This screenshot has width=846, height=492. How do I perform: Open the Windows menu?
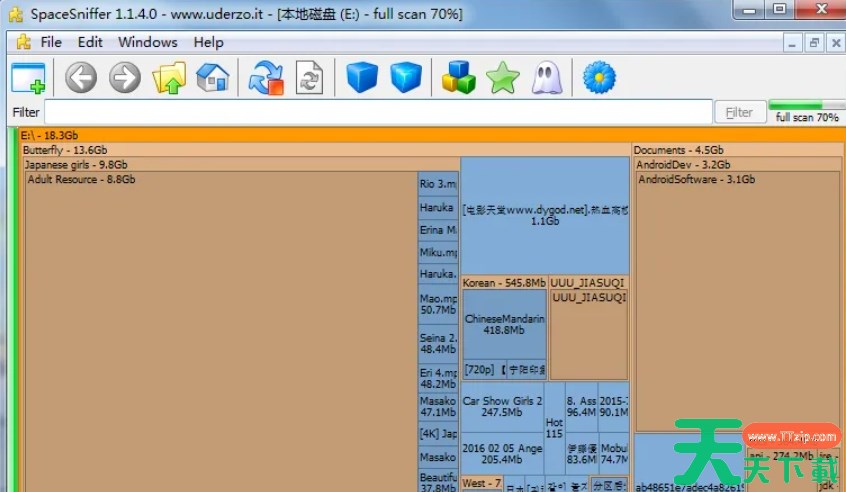coord(147,42)
